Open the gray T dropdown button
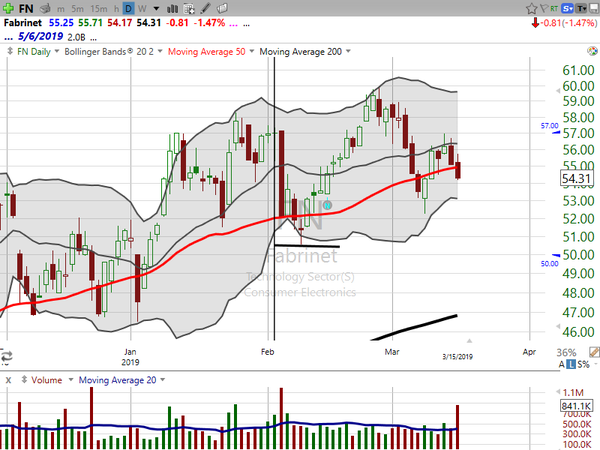This screenshot has height=450, width=600. click(x=581, y=8)
